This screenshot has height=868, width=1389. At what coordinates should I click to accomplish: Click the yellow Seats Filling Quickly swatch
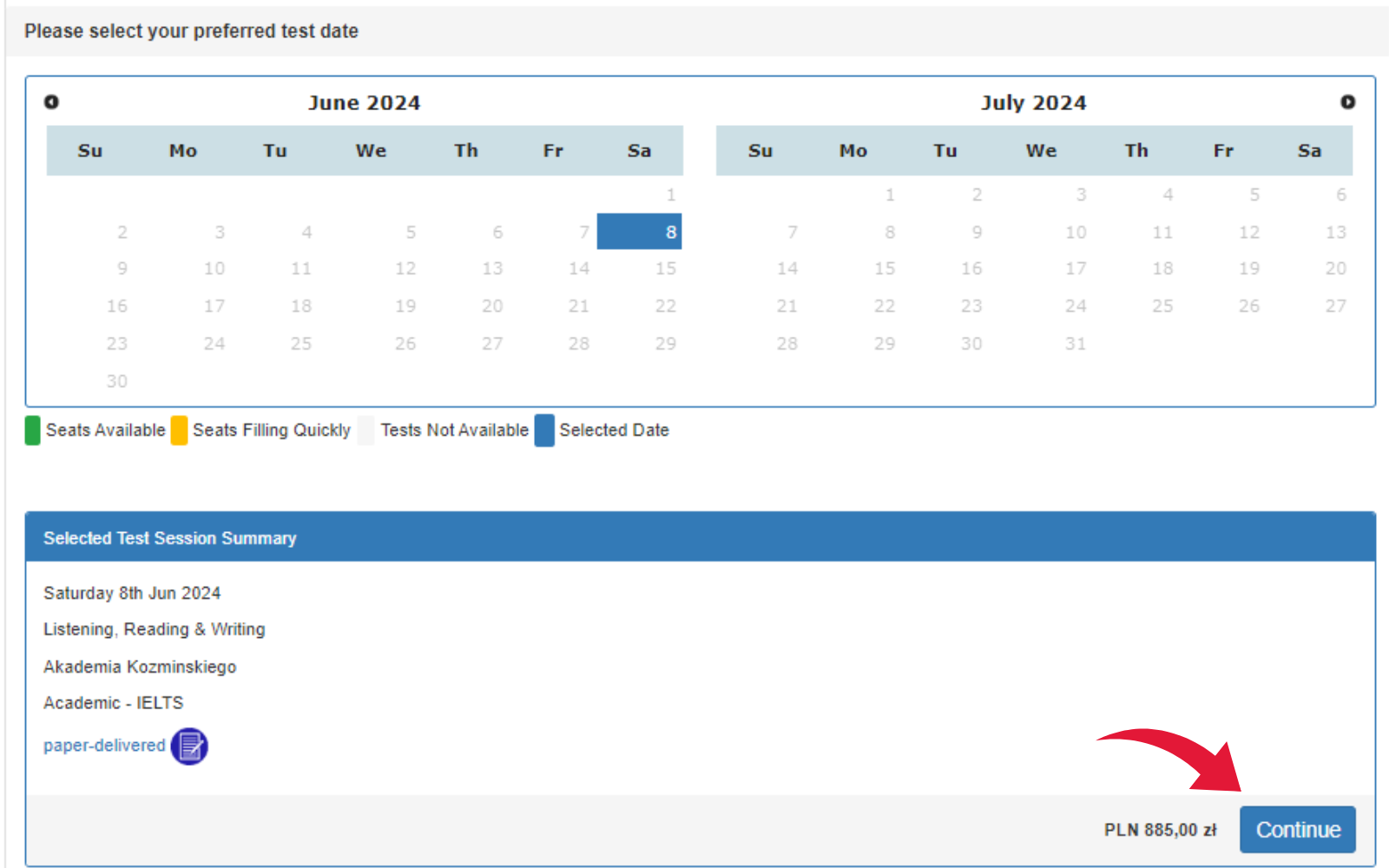(x=179, y=431)
